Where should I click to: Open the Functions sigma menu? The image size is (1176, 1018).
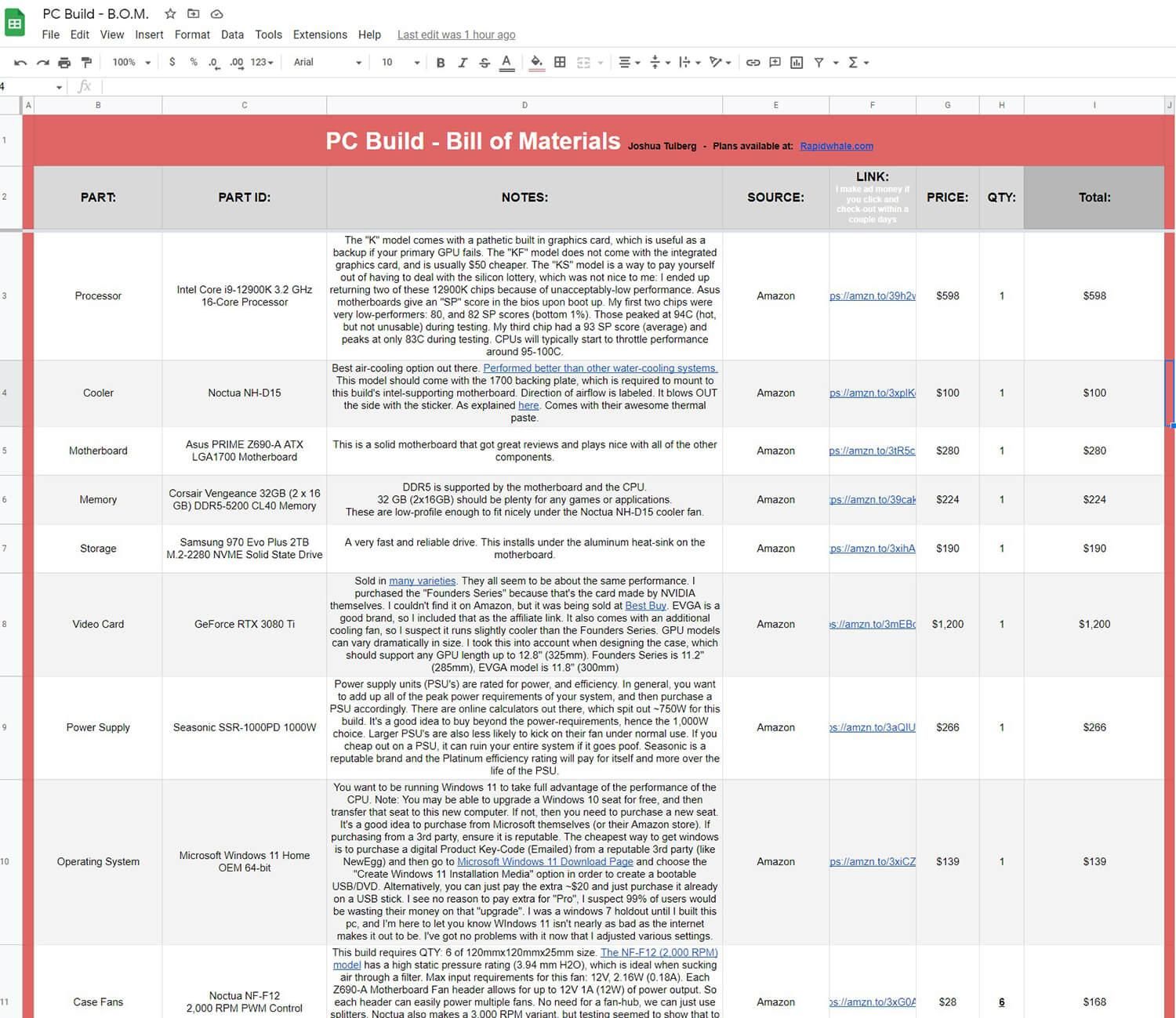click(x=858, y=63)
